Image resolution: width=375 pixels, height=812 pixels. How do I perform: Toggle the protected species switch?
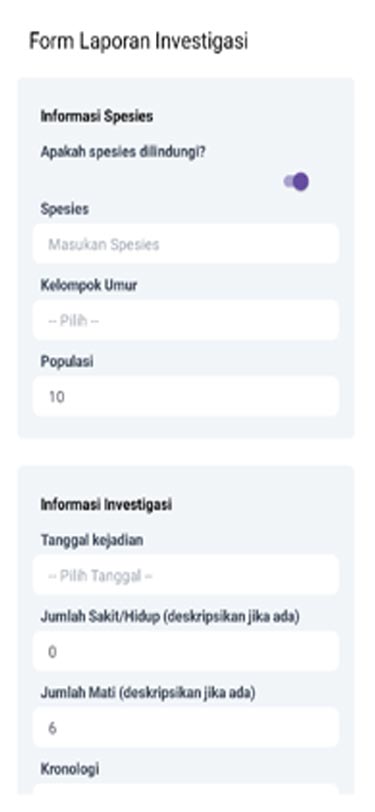296,182
